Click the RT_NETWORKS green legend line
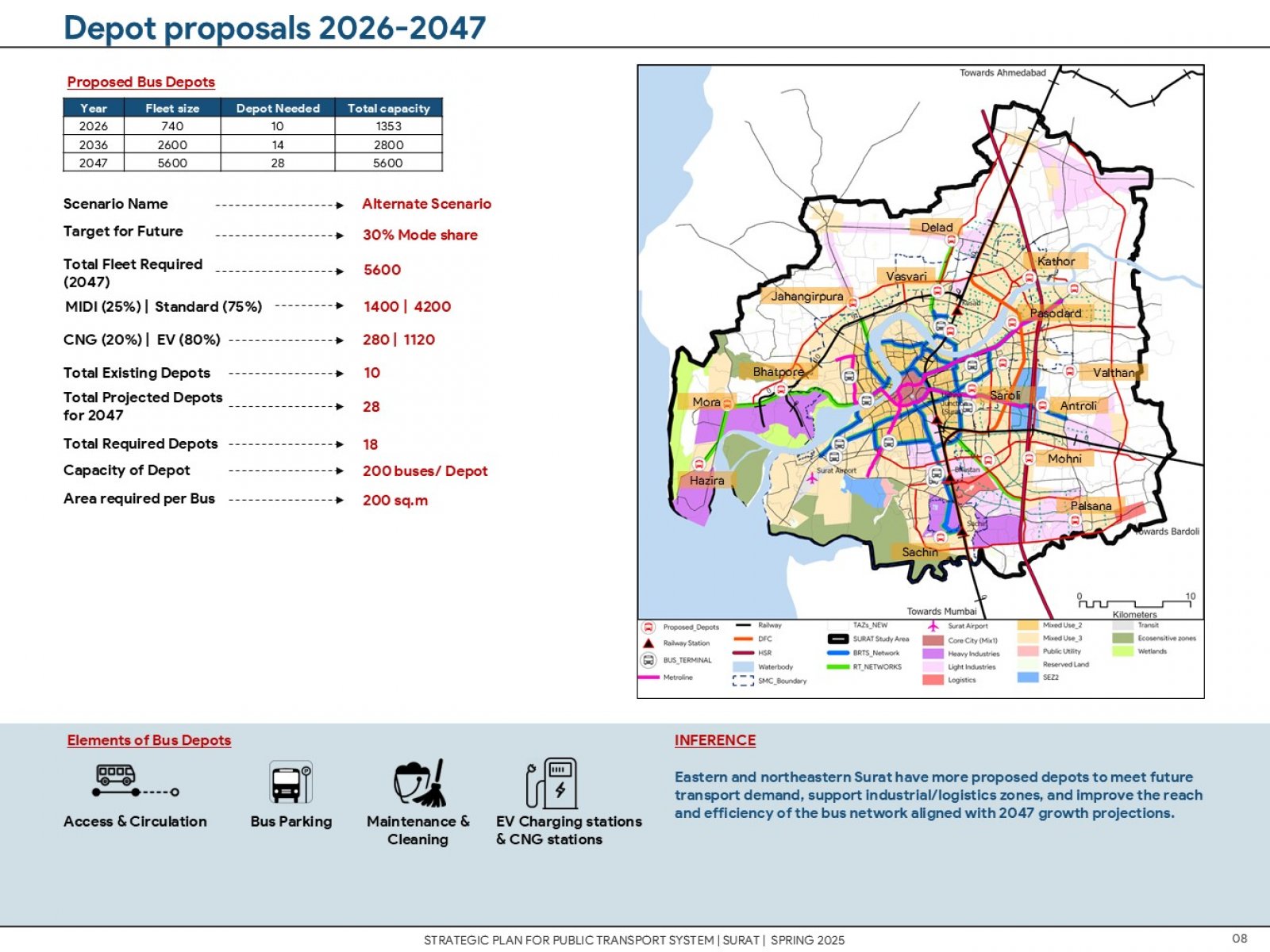1270x952 pixels. coord(838,667)
